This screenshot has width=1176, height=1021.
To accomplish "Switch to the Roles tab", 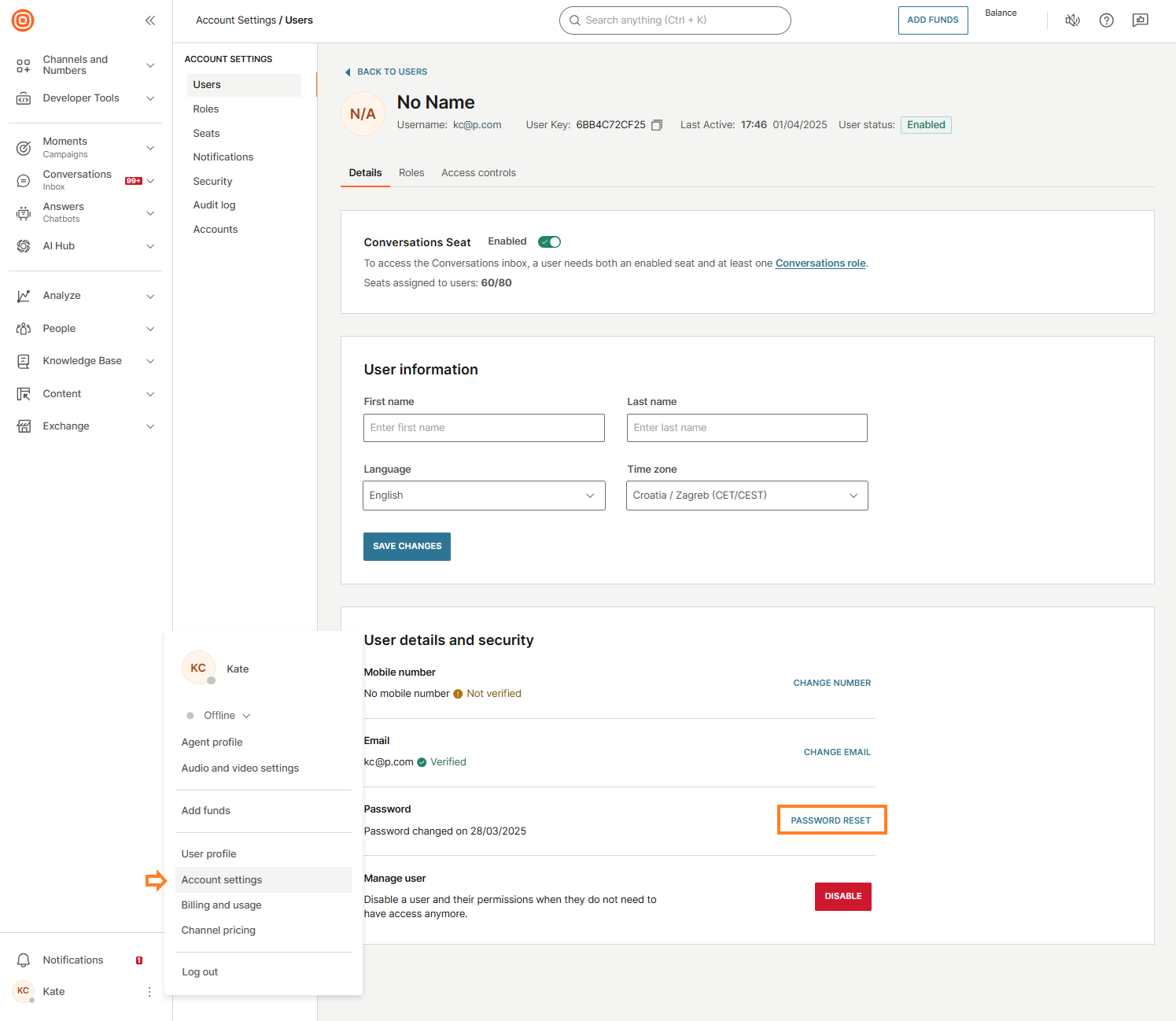I will tap(411, 173).
